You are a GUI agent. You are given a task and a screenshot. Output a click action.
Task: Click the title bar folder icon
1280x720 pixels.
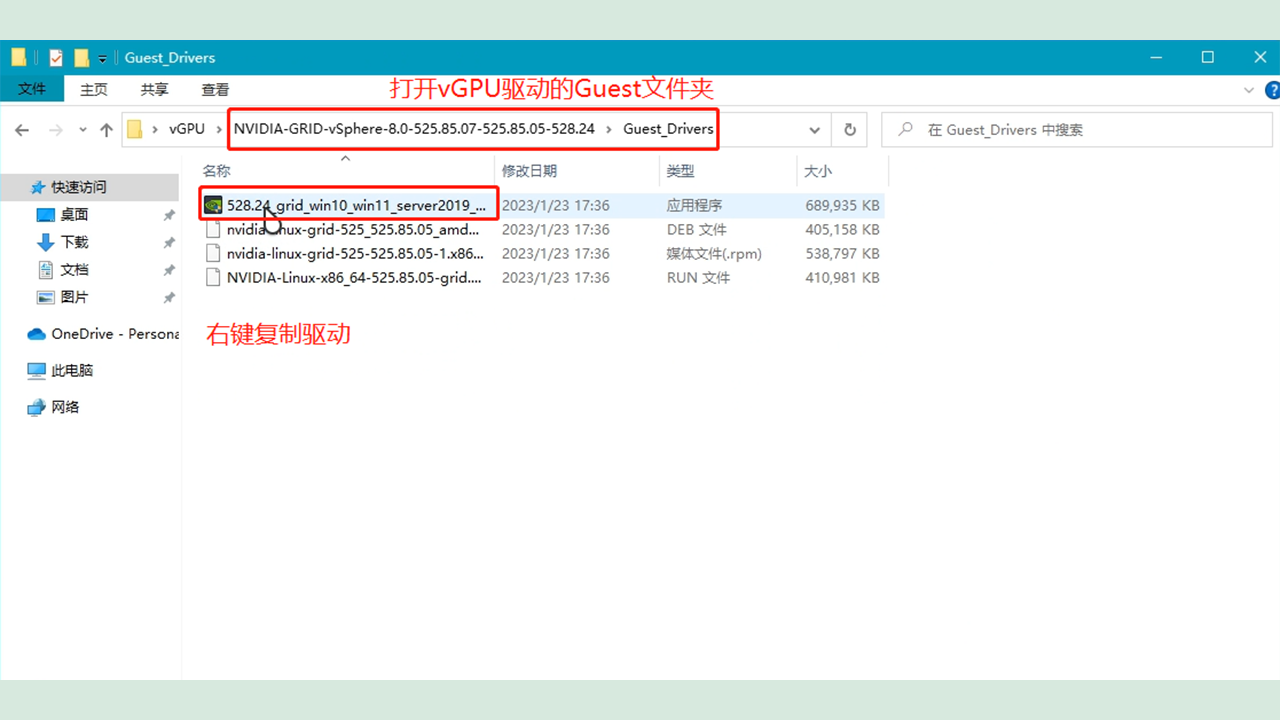click(19, 58)
